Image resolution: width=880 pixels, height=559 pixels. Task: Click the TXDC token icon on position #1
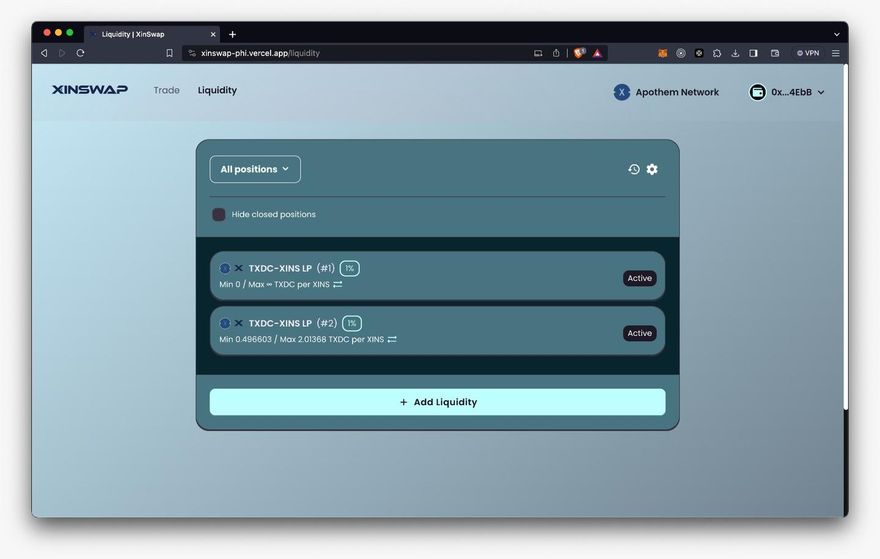pyautogui.click(x=224, y=268)
